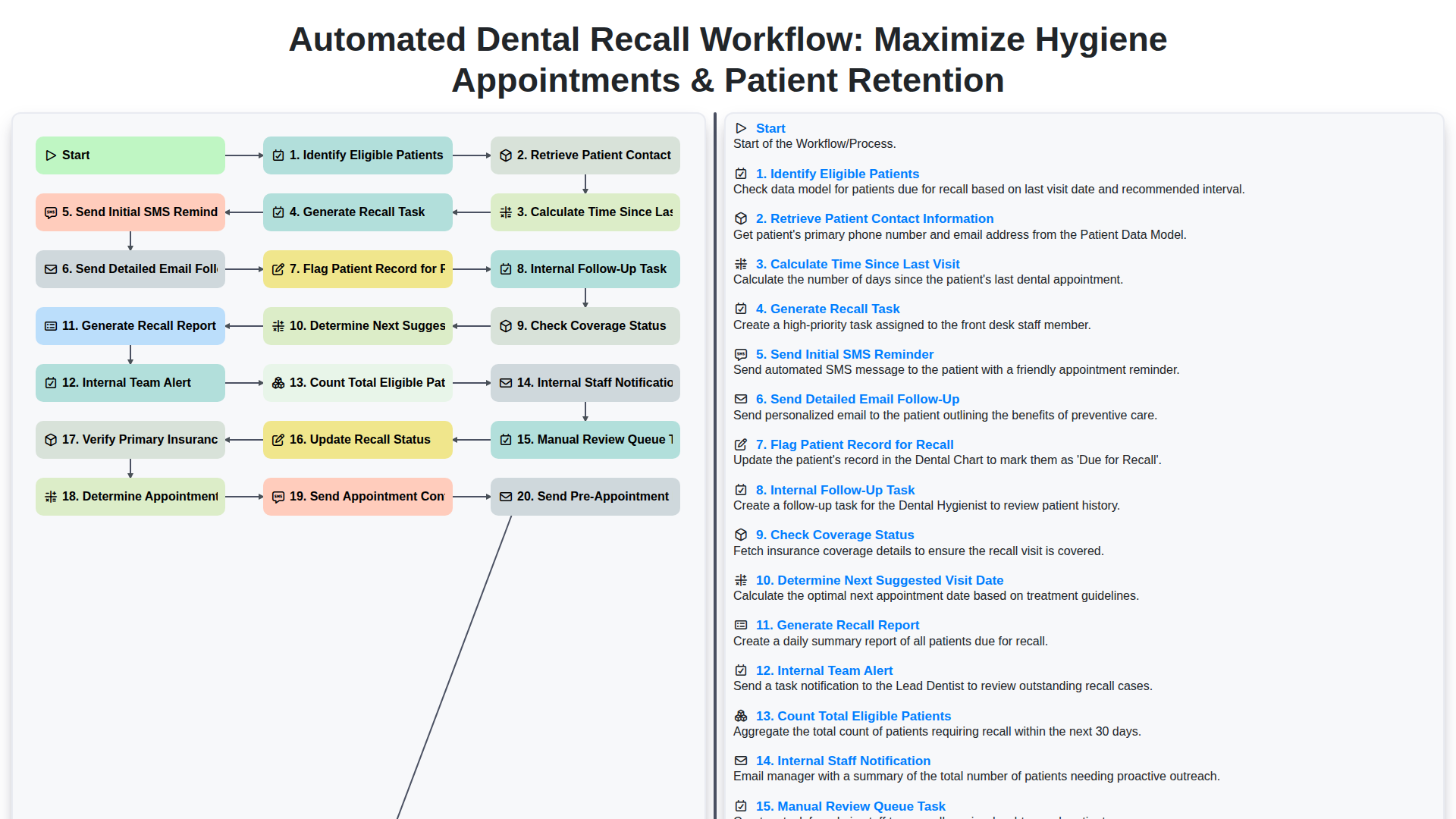Screen dimensions: 1456x819
Task: Open the 3. Calculate Time Since Last Visit link
Action: [858, 264]
